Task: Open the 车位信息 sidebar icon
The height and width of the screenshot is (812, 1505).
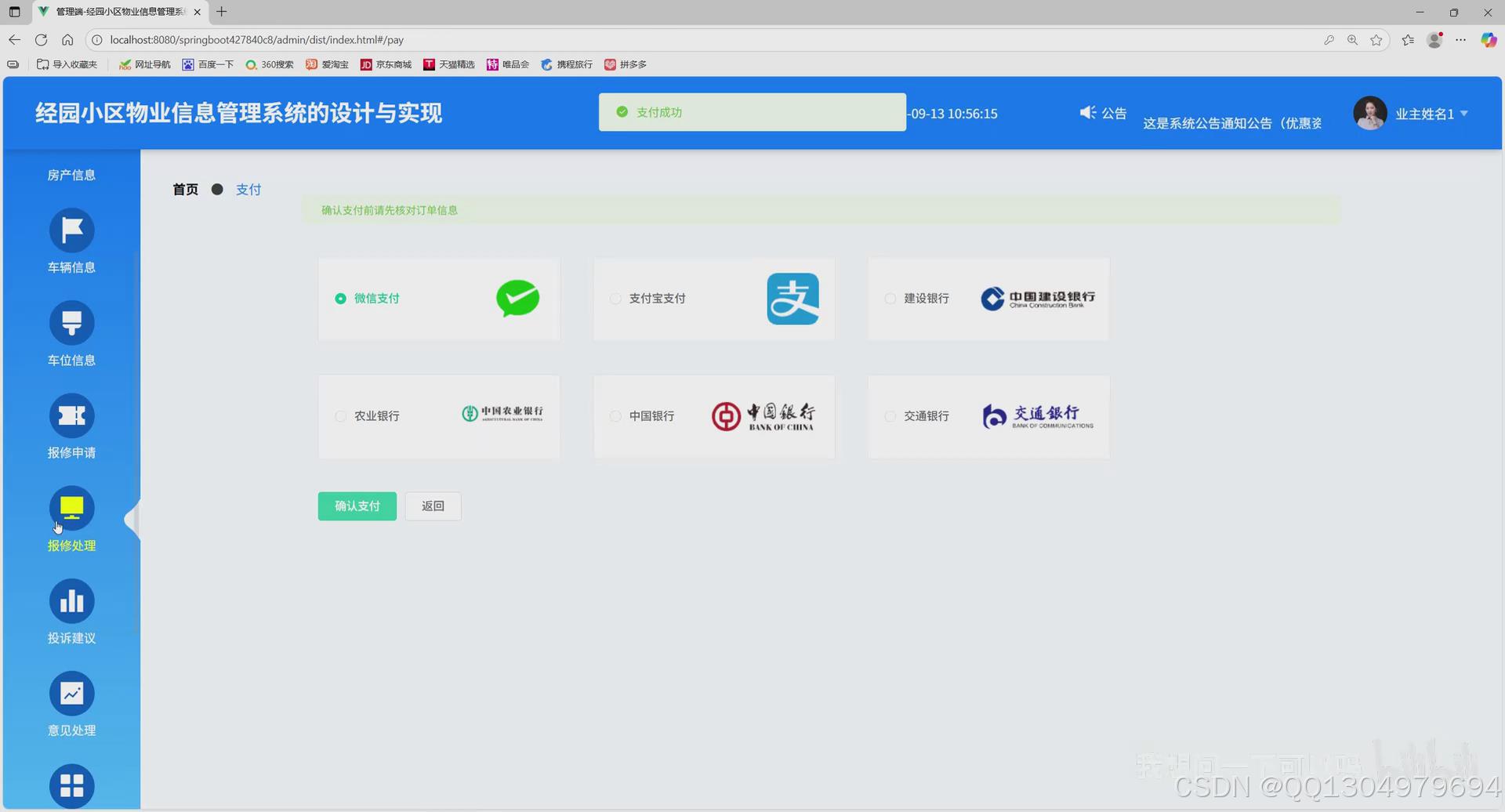Action: pyautogui.click(x=72, y=323)
